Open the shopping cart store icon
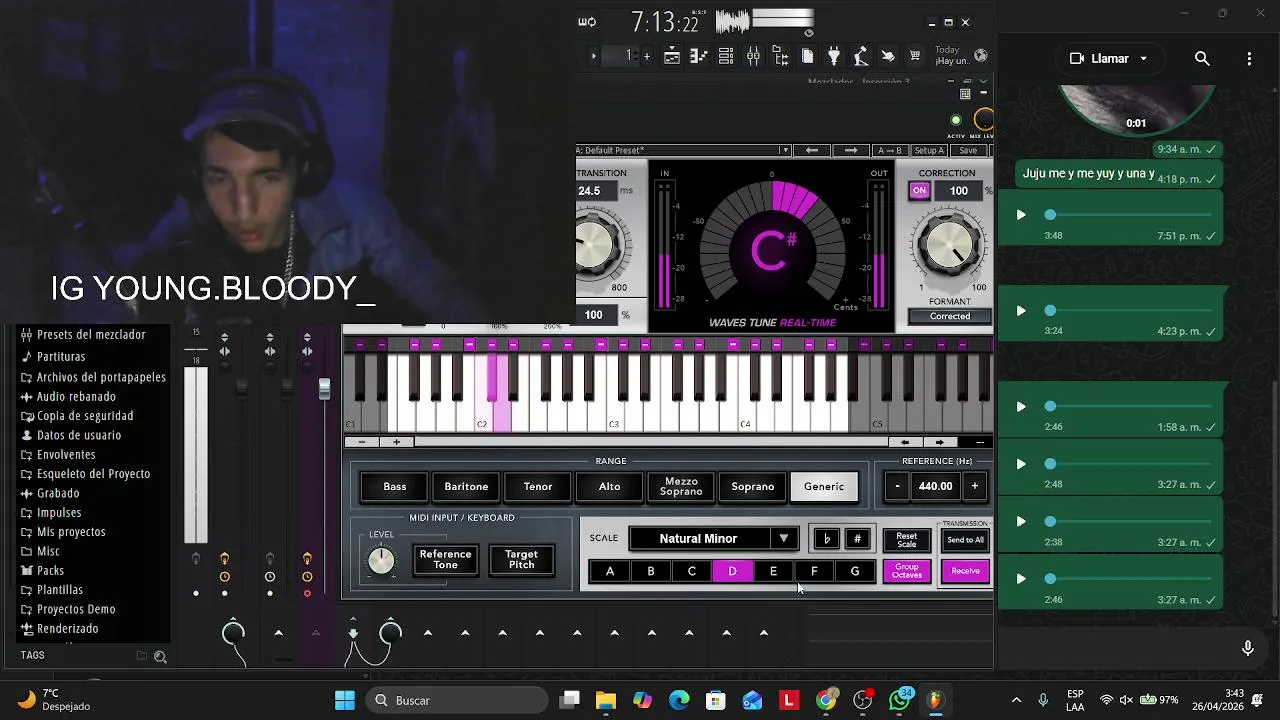1280x720 pixels. 914,56
